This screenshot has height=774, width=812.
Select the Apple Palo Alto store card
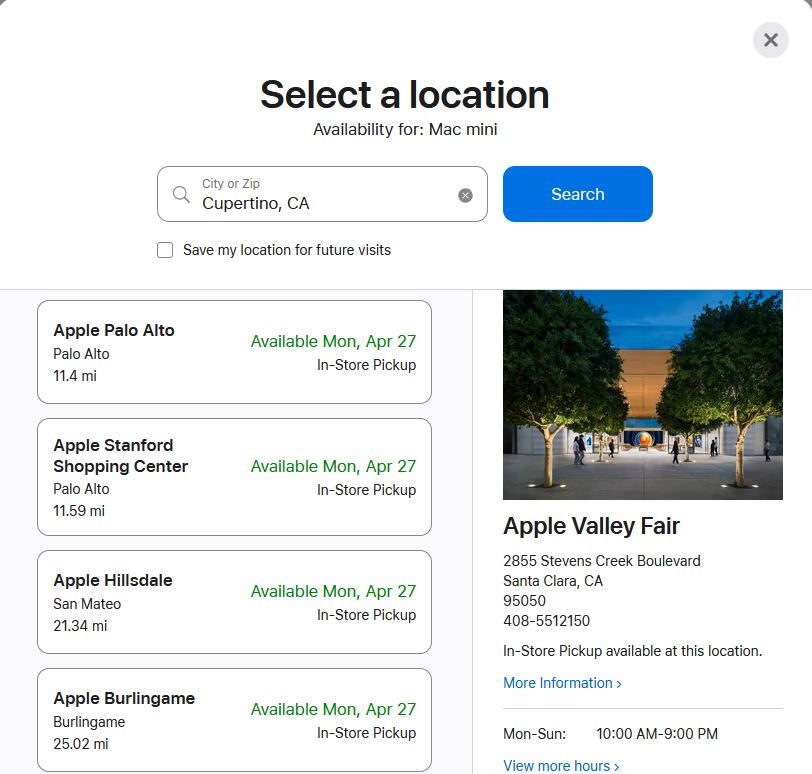[234, 352]
